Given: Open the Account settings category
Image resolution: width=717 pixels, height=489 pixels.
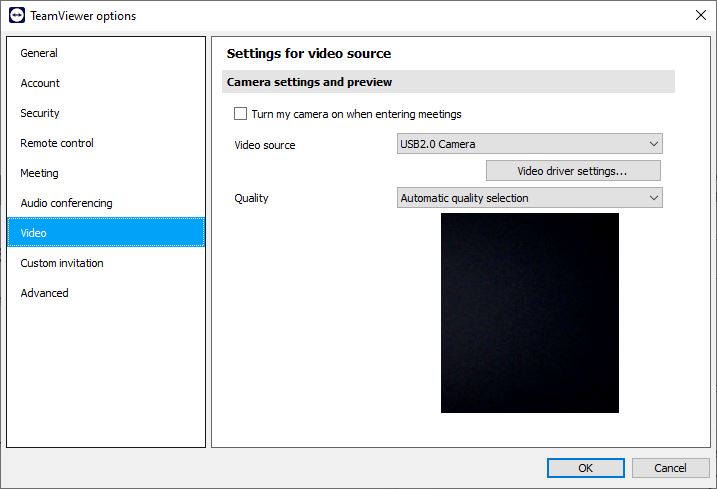Looking at the screenshot, I should [106, 83].
